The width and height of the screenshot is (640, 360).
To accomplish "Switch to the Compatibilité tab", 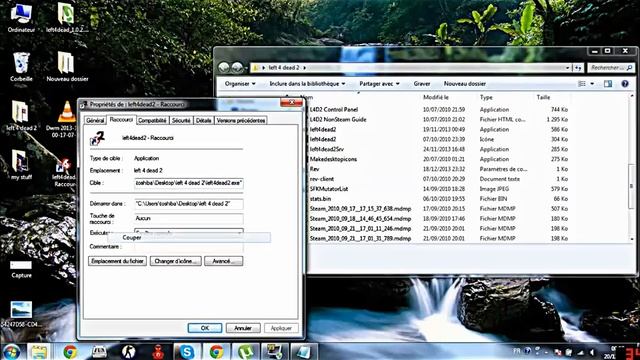I will (x=152, y=120).
